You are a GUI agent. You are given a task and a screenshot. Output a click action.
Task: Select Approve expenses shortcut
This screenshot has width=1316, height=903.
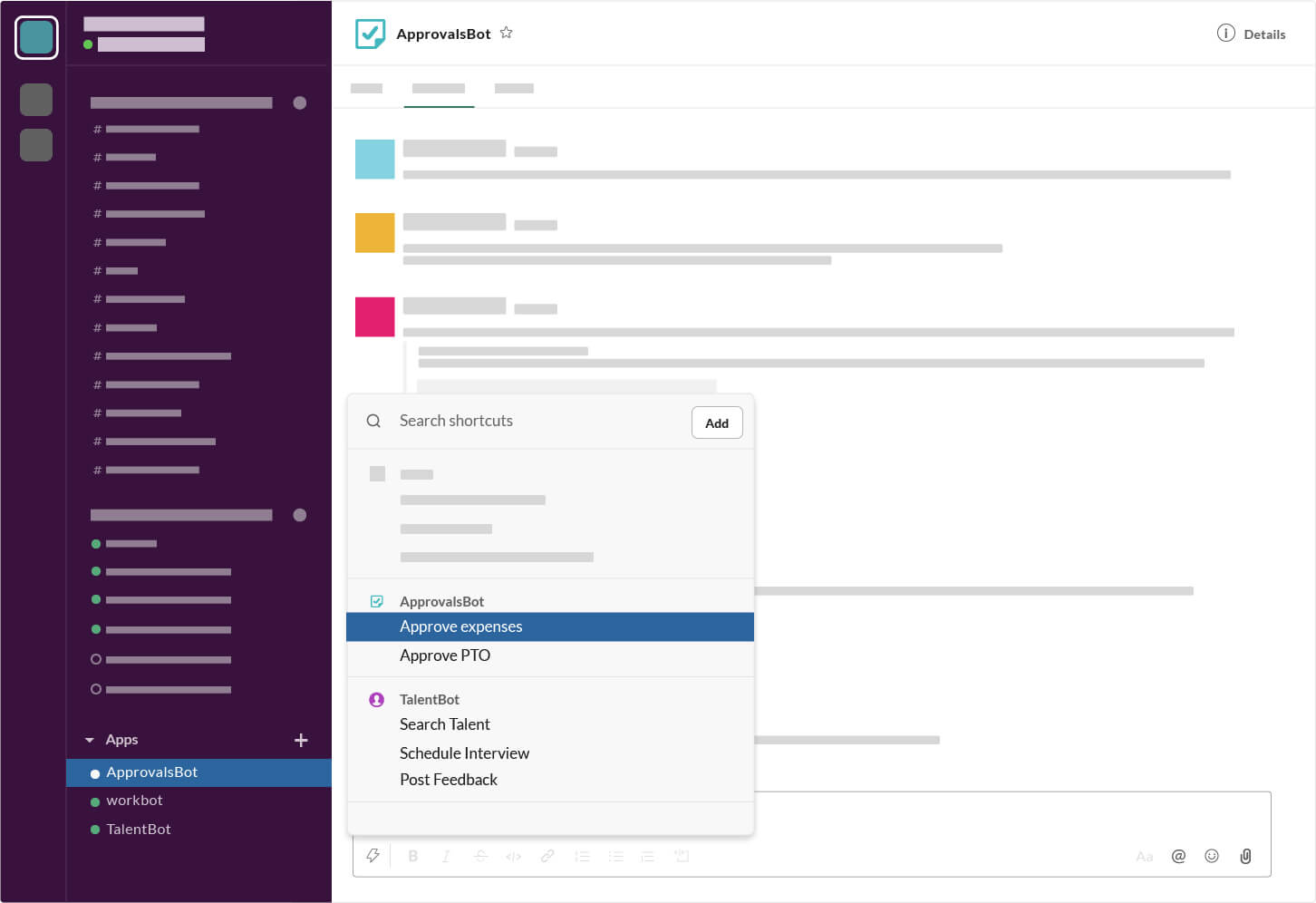click(x=460, y=626)
